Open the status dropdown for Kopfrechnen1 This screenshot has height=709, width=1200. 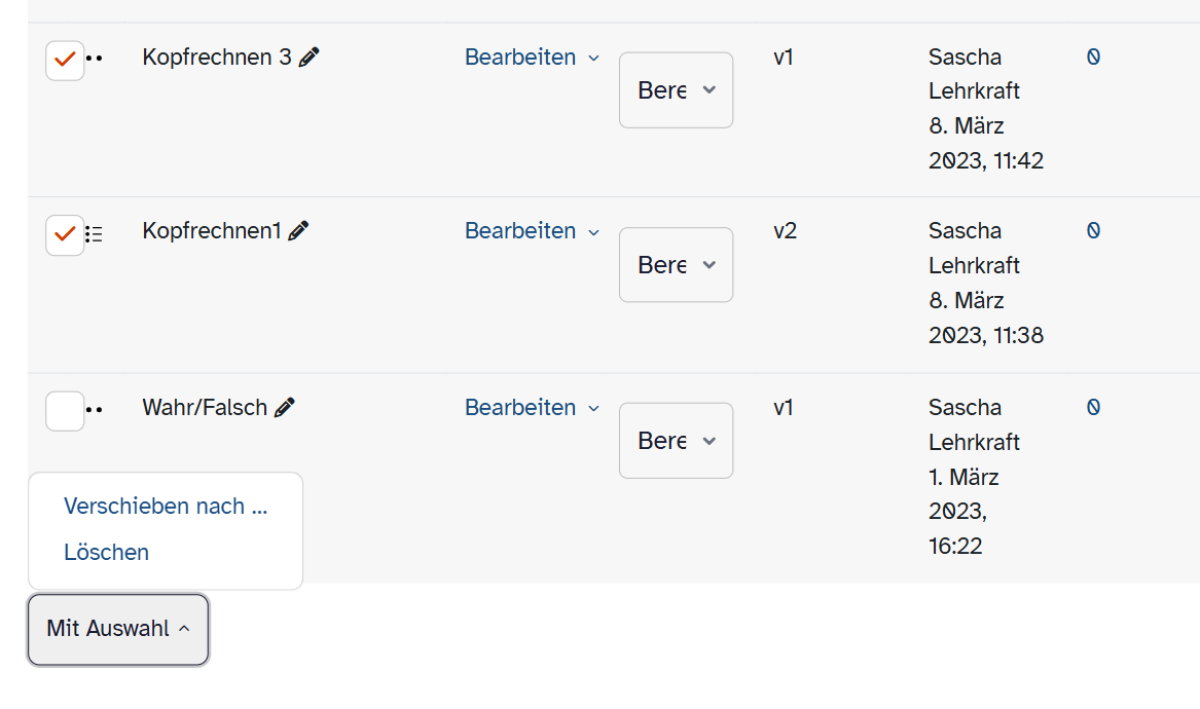click(x=676, y=265)
